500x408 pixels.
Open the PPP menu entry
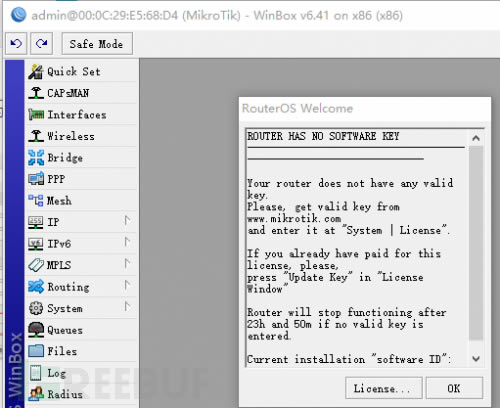[x=82, y=179]
